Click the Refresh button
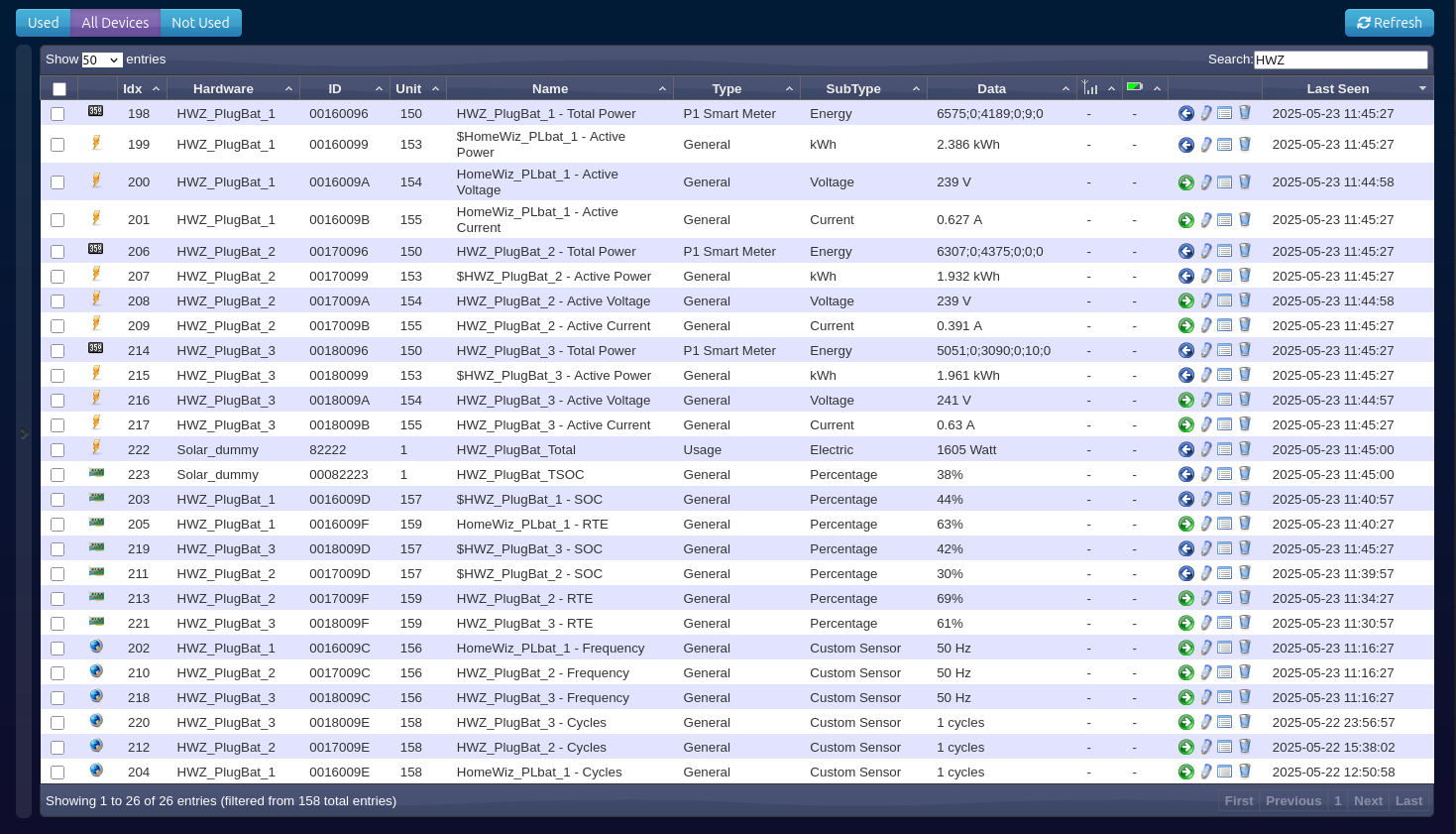 tap(1389, 23)
